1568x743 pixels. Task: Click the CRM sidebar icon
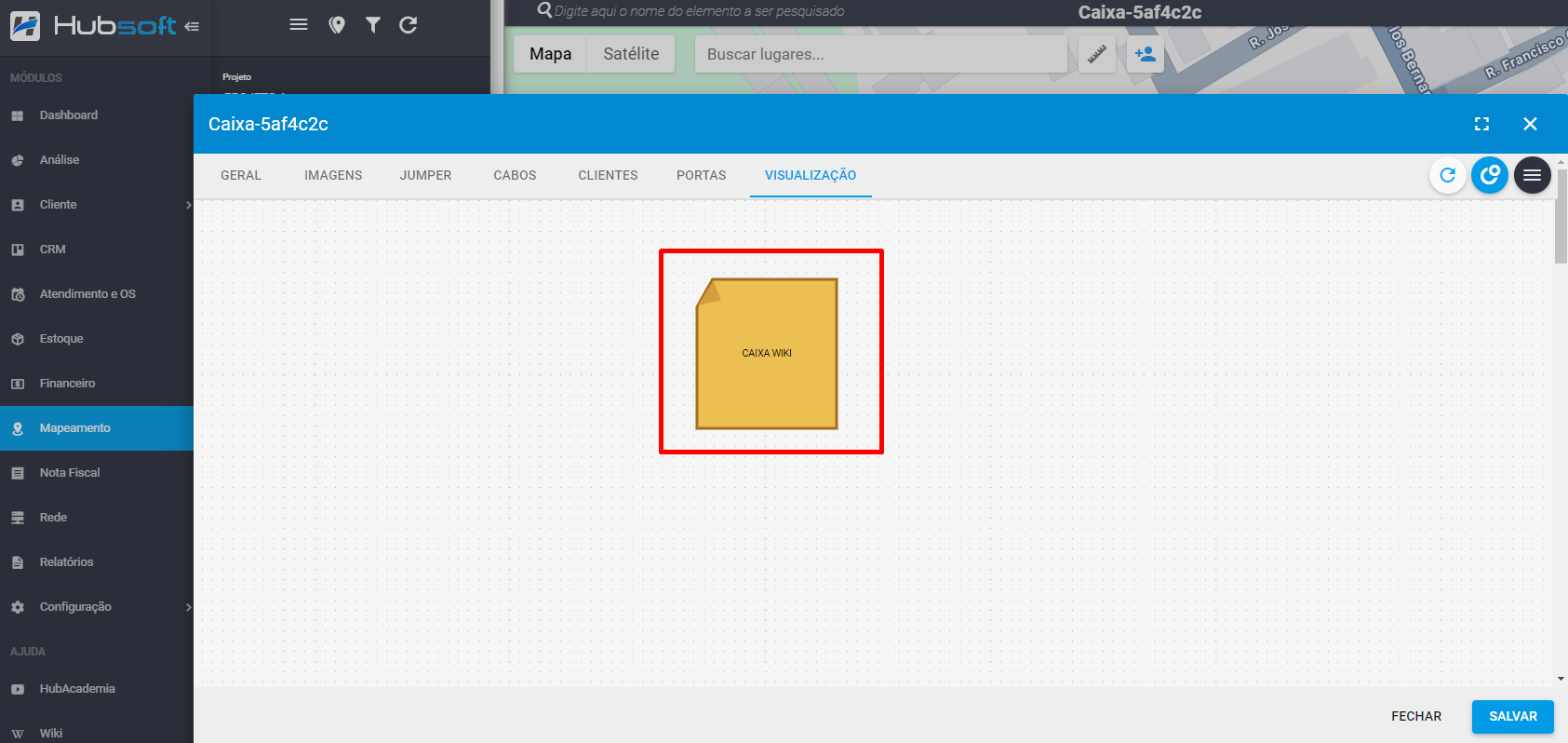[18, 250]
